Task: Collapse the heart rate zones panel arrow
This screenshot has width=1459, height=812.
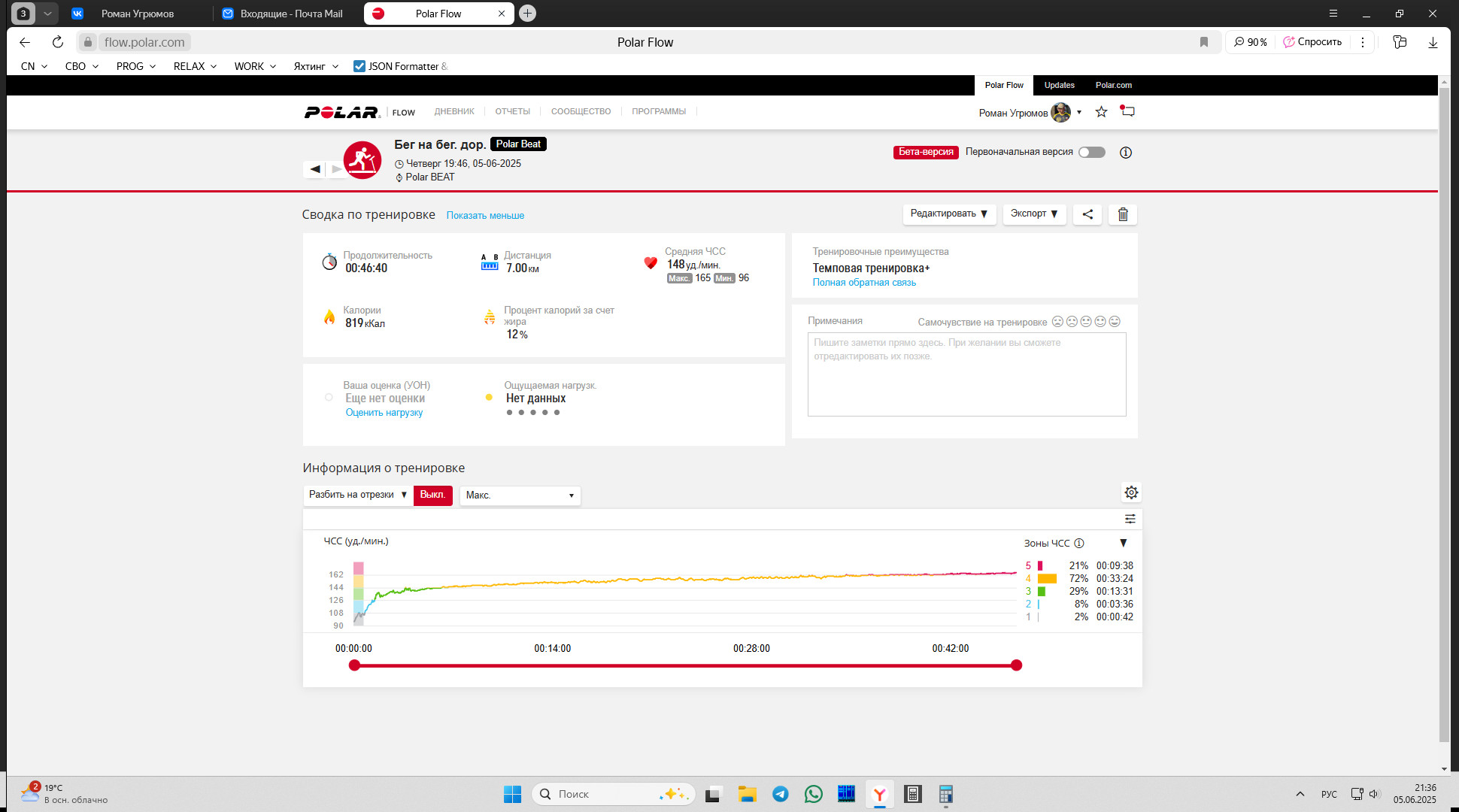Action: [1124, 543]
